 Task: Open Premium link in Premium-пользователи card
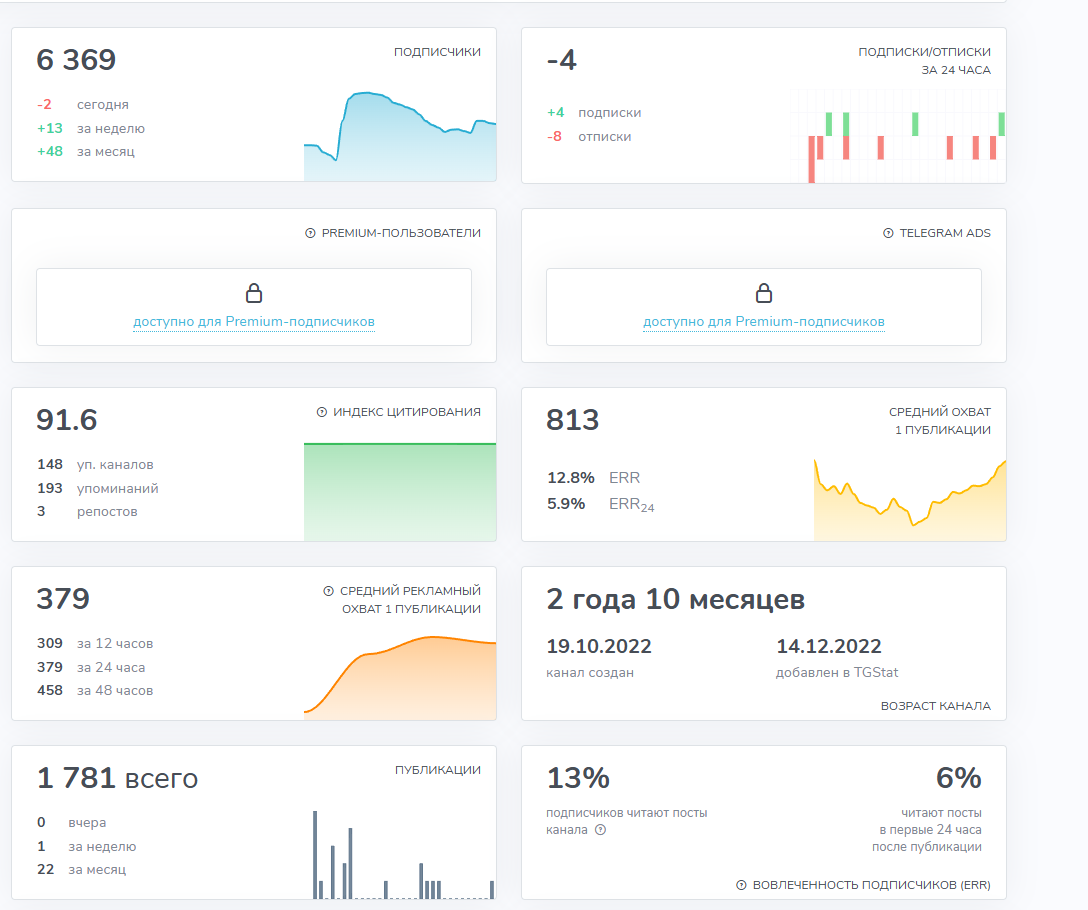[x=254, y=321]
